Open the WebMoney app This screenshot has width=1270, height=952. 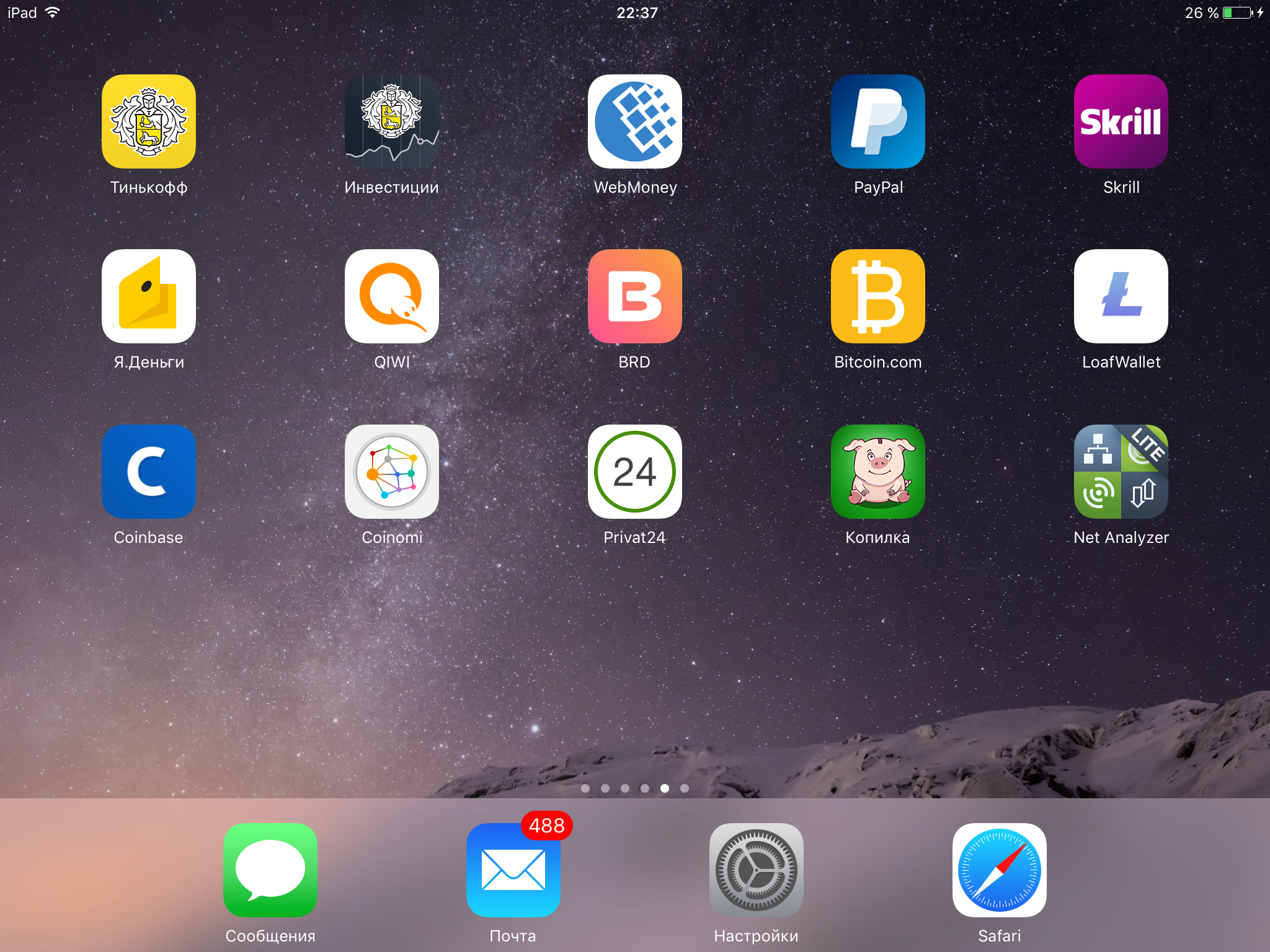coord(635,121)
